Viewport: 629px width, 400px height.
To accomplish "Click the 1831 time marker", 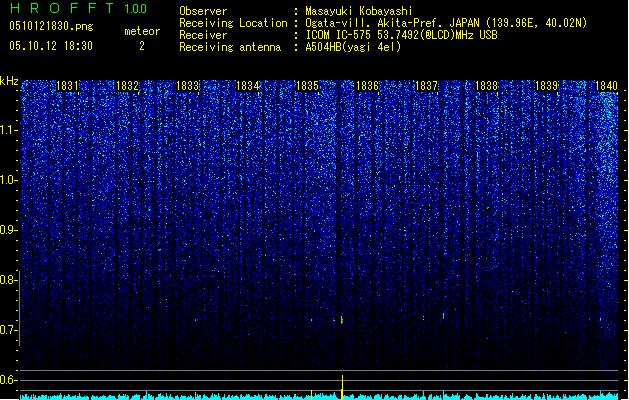I will (67, 85).
